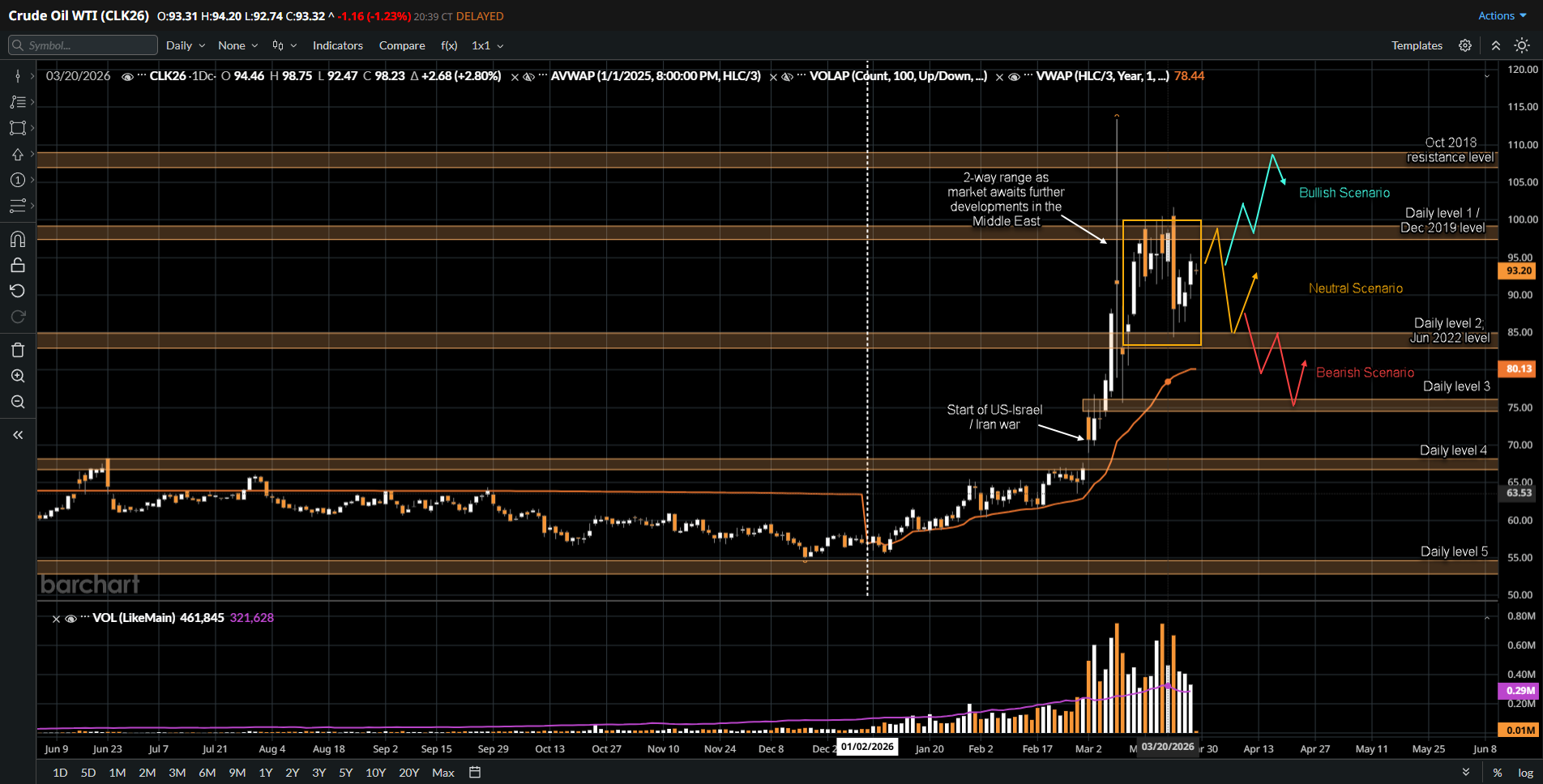Select the 1M time range
Image resolution: width=1543 pixels, height=784 pixels.
(x=118, y=773)
